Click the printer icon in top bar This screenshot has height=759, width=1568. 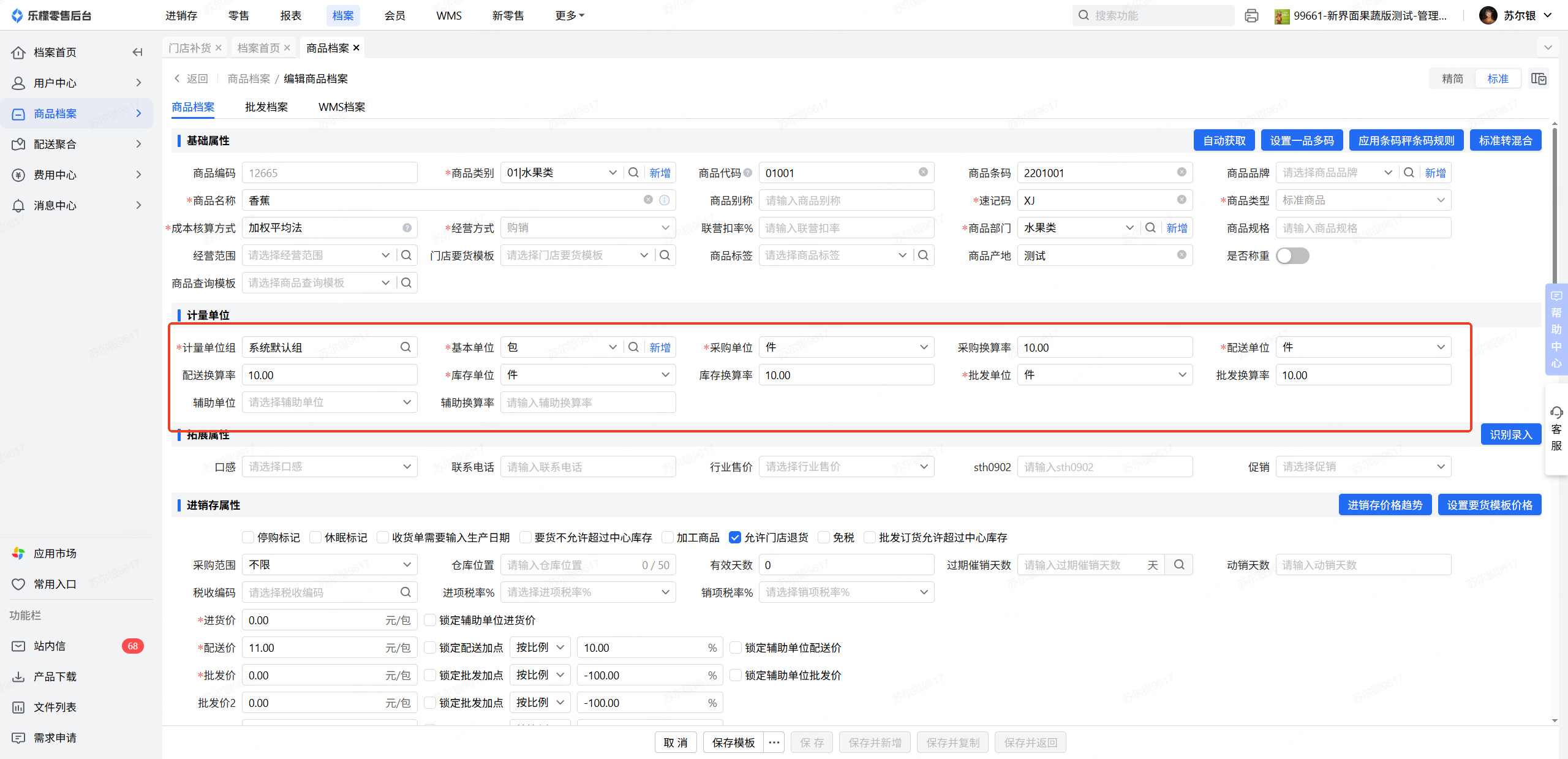click(x=1251, y=16)
